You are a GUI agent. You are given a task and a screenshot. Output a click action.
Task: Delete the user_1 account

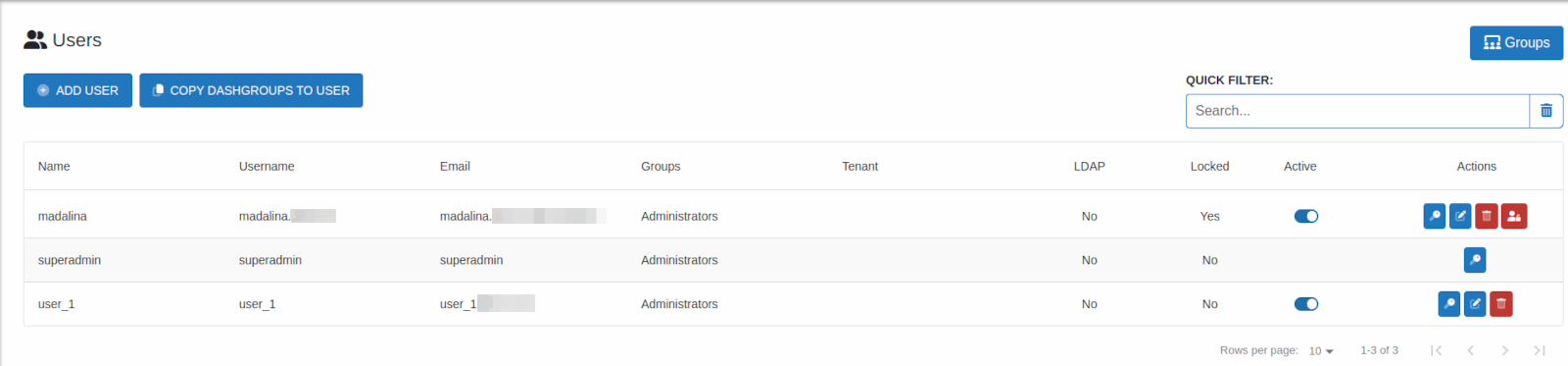(x=1500, y=304)
